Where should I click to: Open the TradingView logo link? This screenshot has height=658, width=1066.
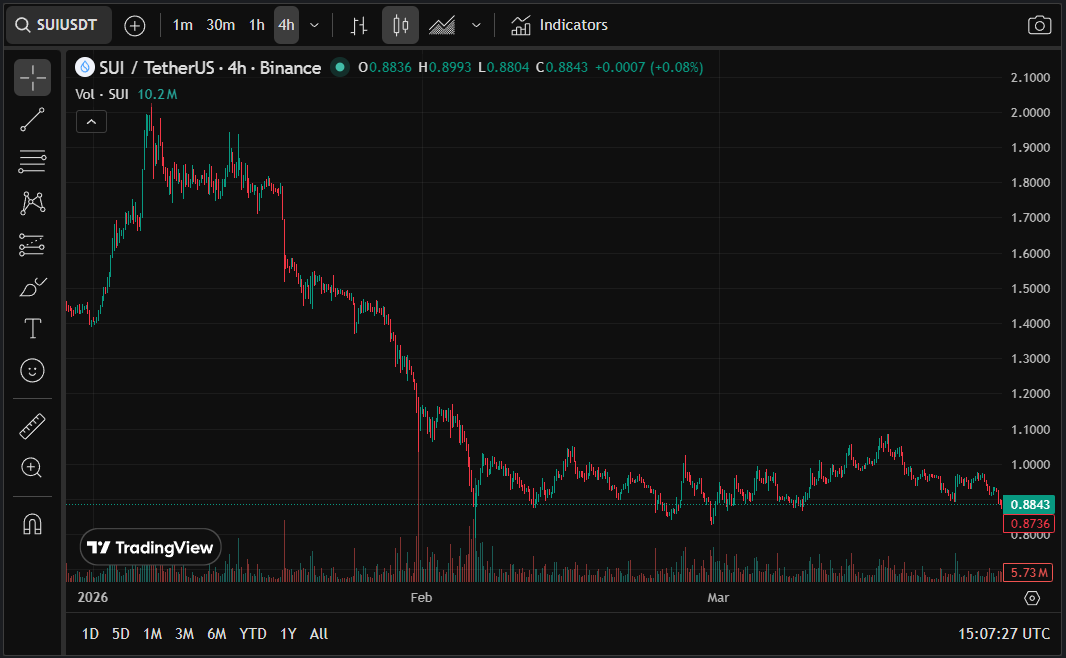click(x=150, y=547)
